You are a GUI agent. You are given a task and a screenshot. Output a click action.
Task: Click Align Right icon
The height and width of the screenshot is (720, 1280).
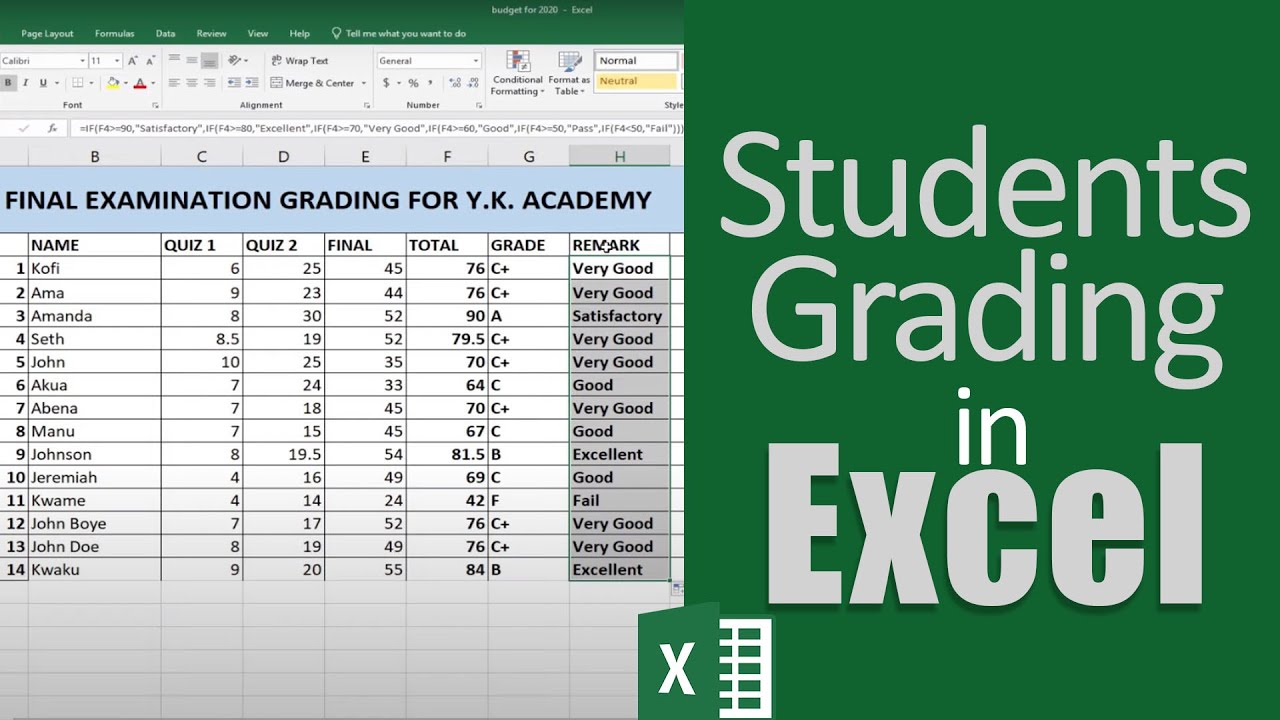[x=209, y=83]
